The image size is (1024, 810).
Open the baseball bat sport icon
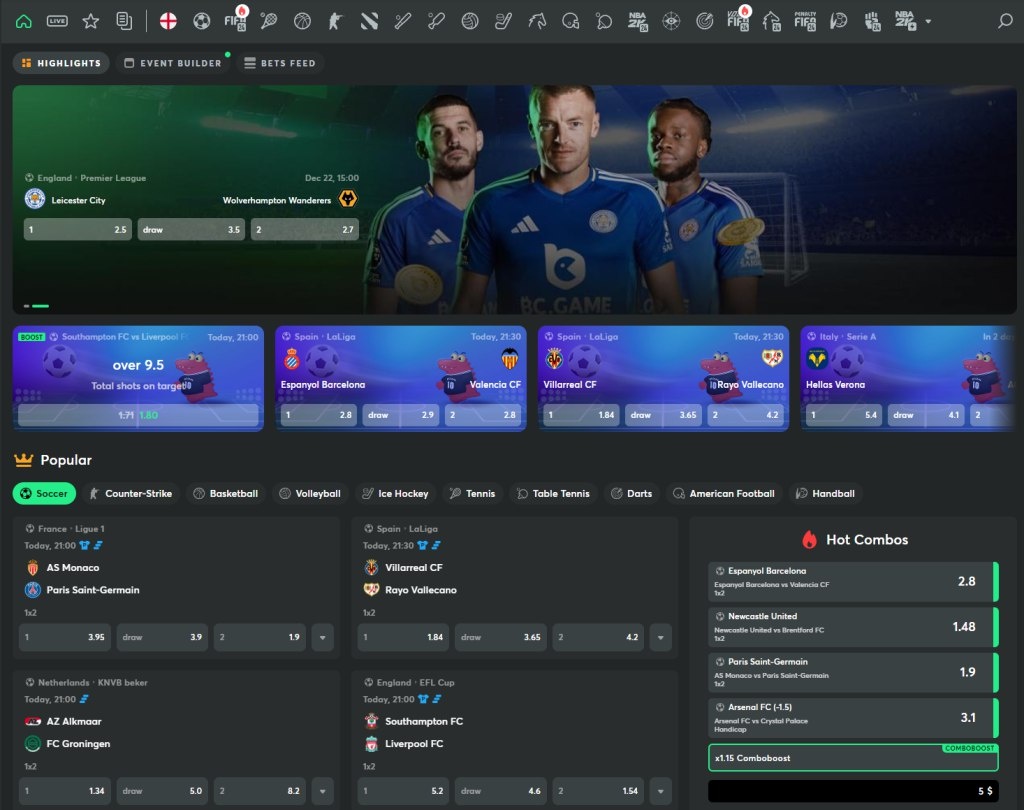(x=403, y=21)
